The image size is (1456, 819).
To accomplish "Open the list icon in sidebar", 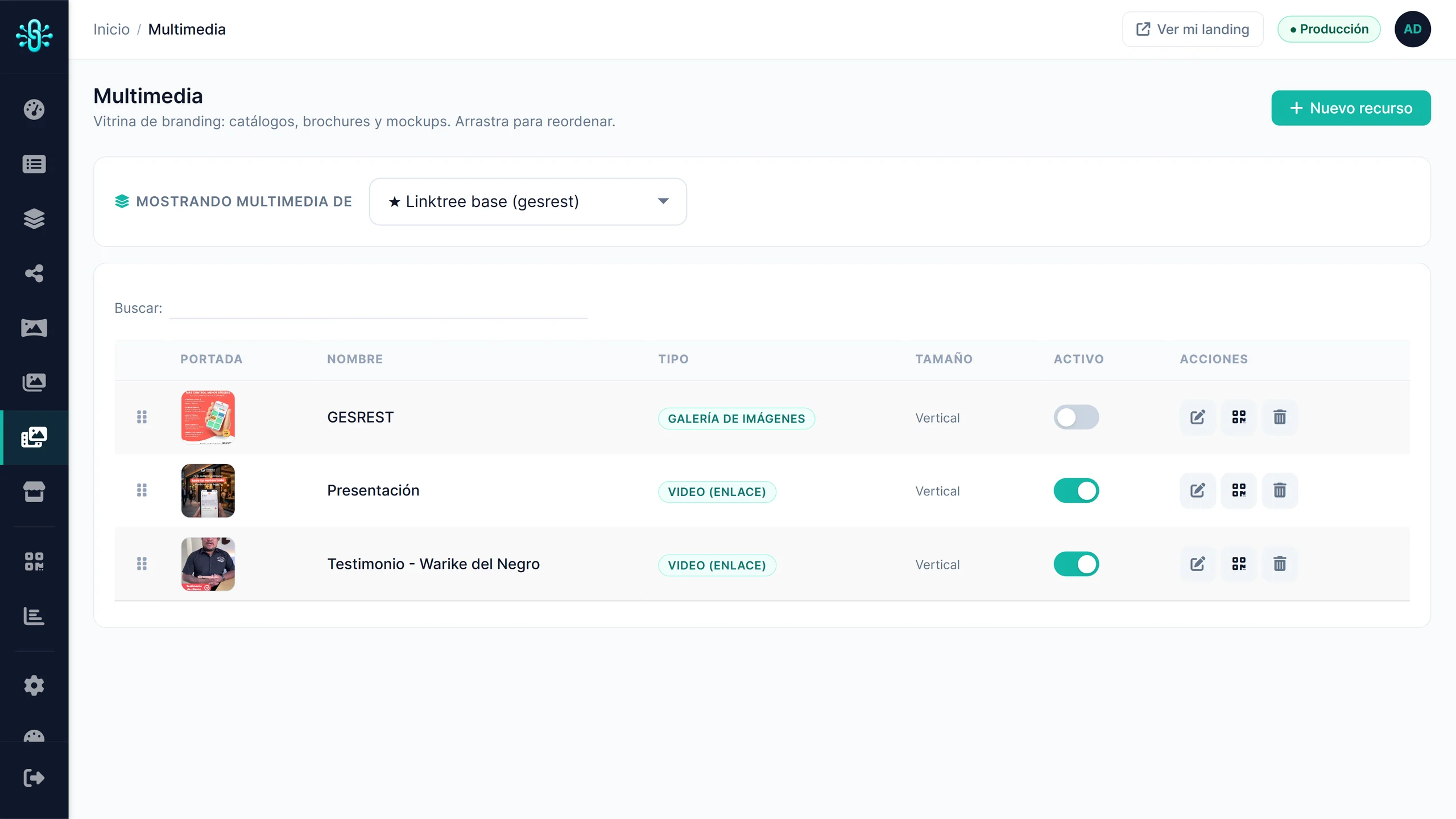I will (x=34, y=164).
